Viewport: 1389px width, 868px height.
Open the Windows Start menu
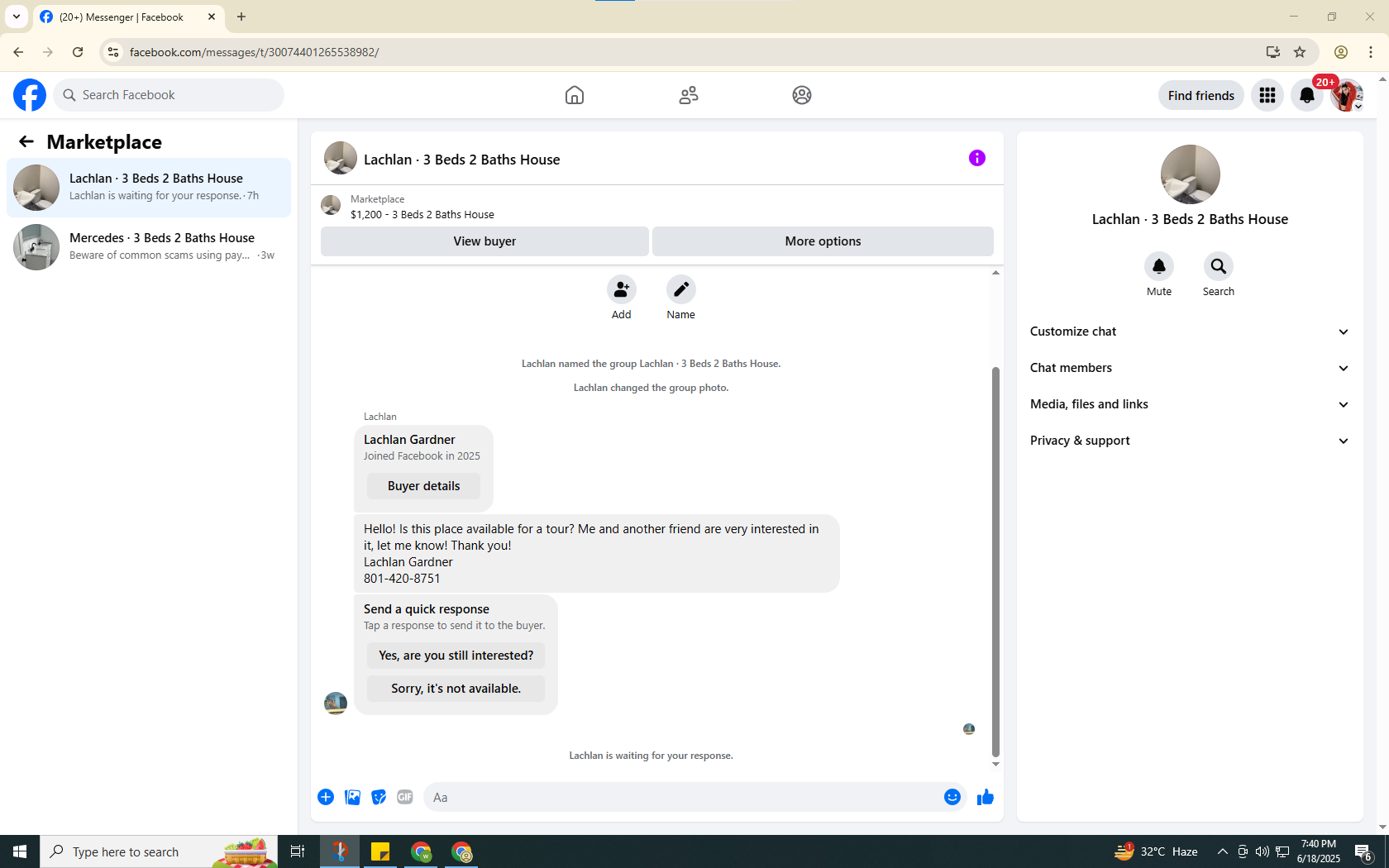tap(20, 851)
